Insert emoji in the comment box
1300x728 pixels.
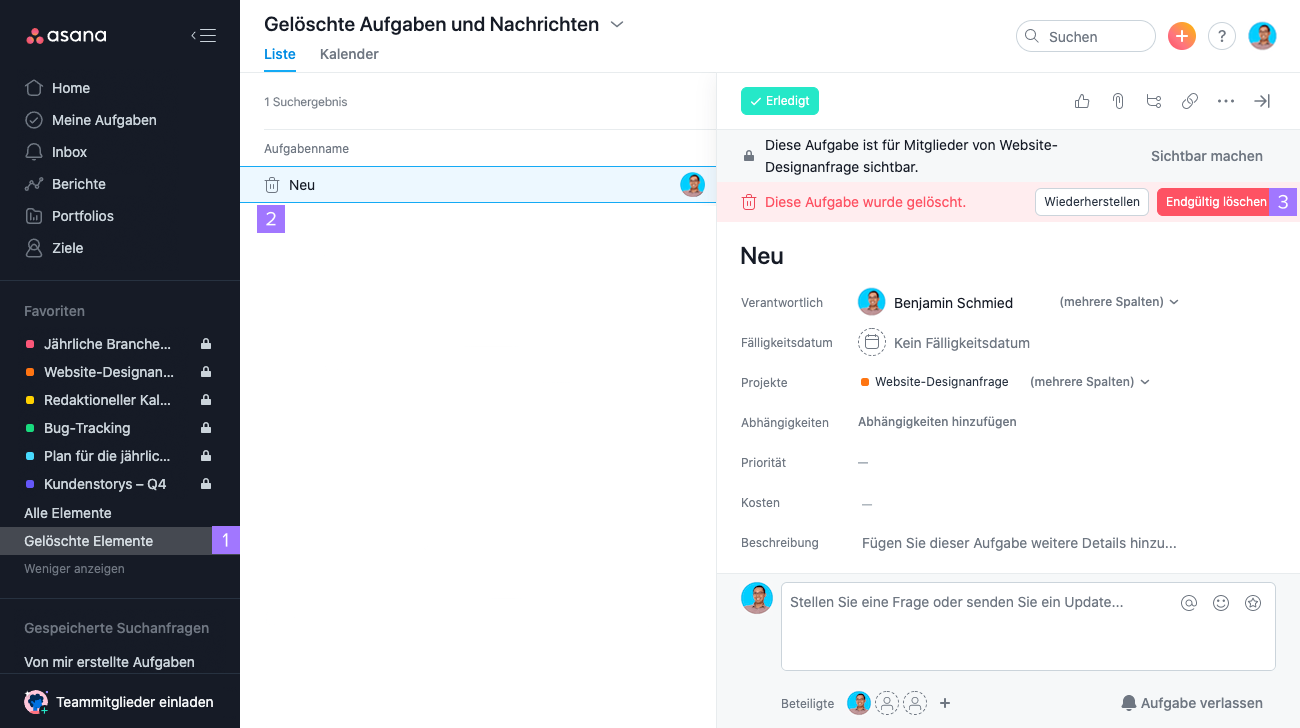click(1221, 603)
